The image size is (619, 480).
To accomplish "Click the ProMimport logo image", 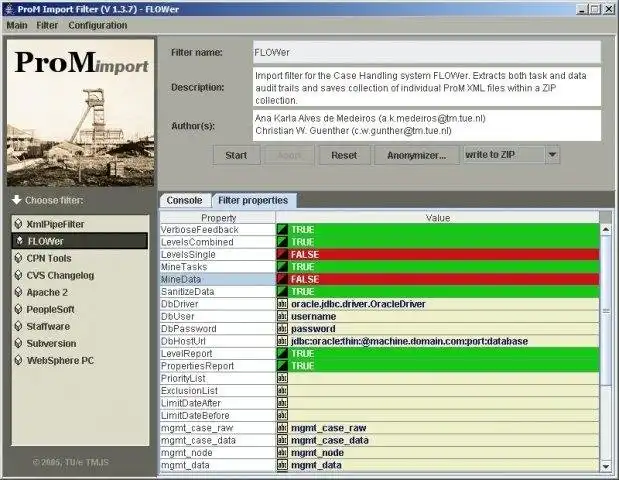I will point(81,112).
